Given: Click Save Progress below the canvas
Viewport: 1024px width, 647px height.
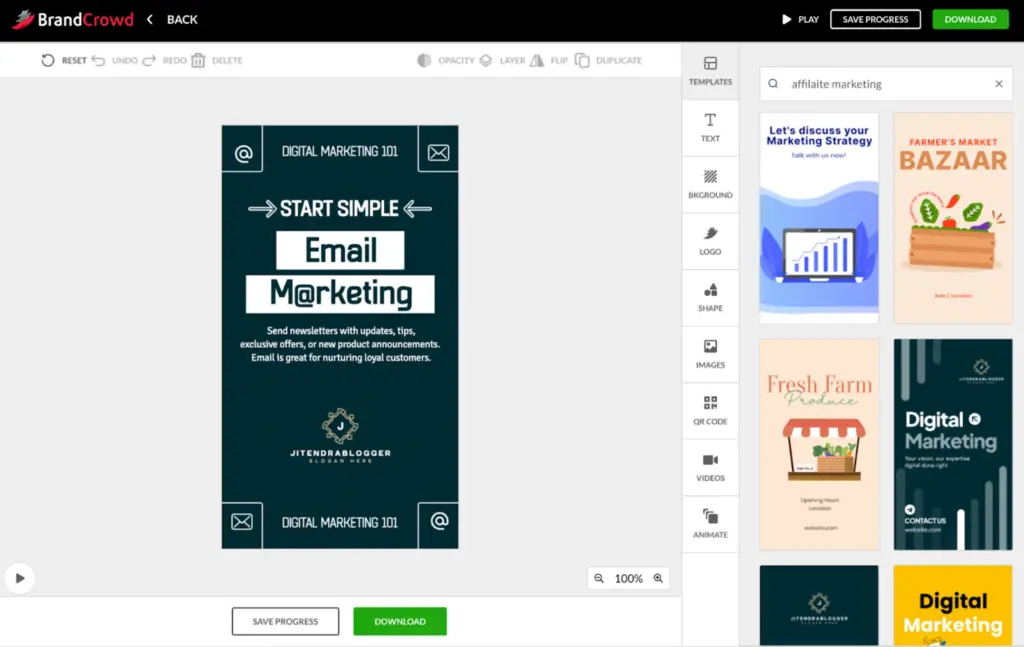Looking at the screenshot, I should point(285,621).
